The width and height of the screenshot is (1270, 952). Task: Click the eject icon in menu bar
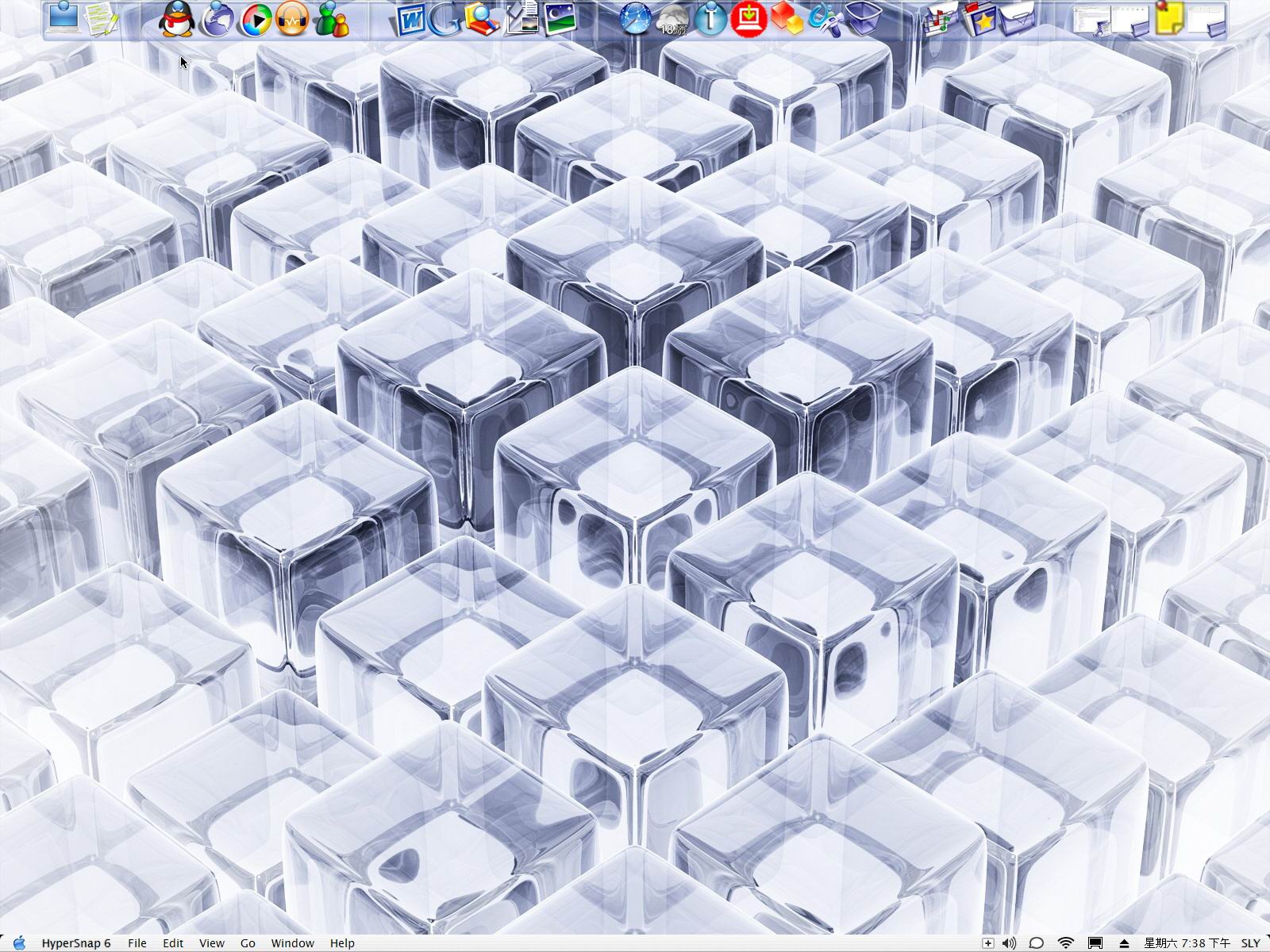[x=1124, y=943]
